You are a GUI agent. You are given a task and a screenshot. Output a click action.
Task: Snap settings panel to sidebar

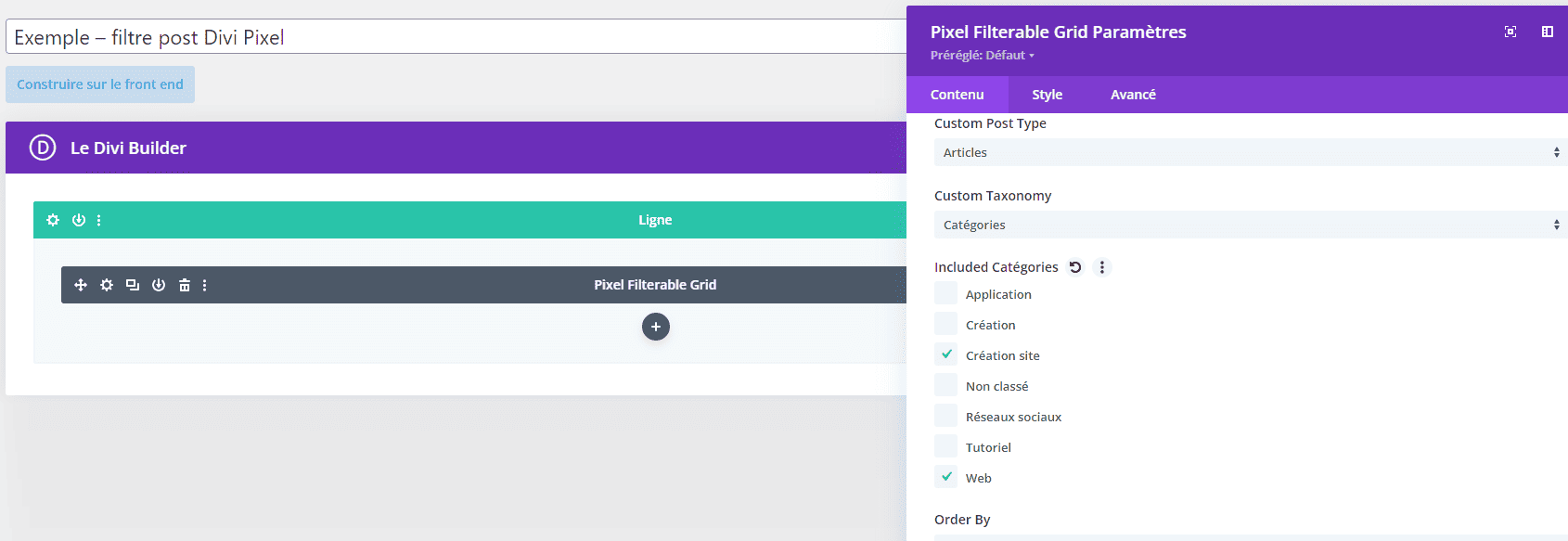(1548, 32)
